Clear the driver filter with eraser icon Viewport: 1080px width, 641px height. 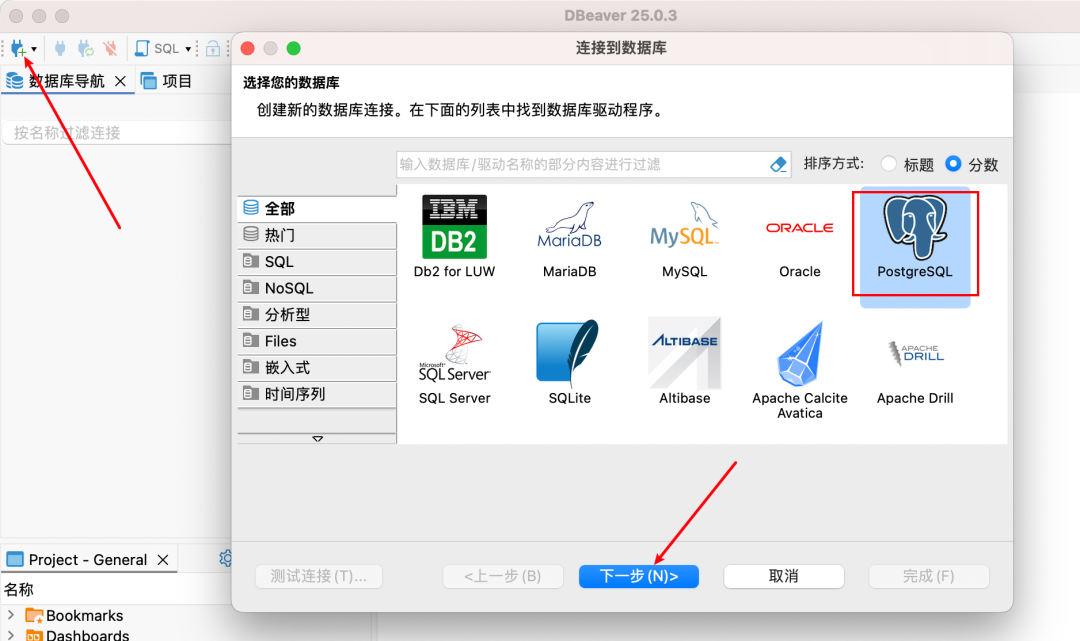pyautogui.click(x=778, y=164)
